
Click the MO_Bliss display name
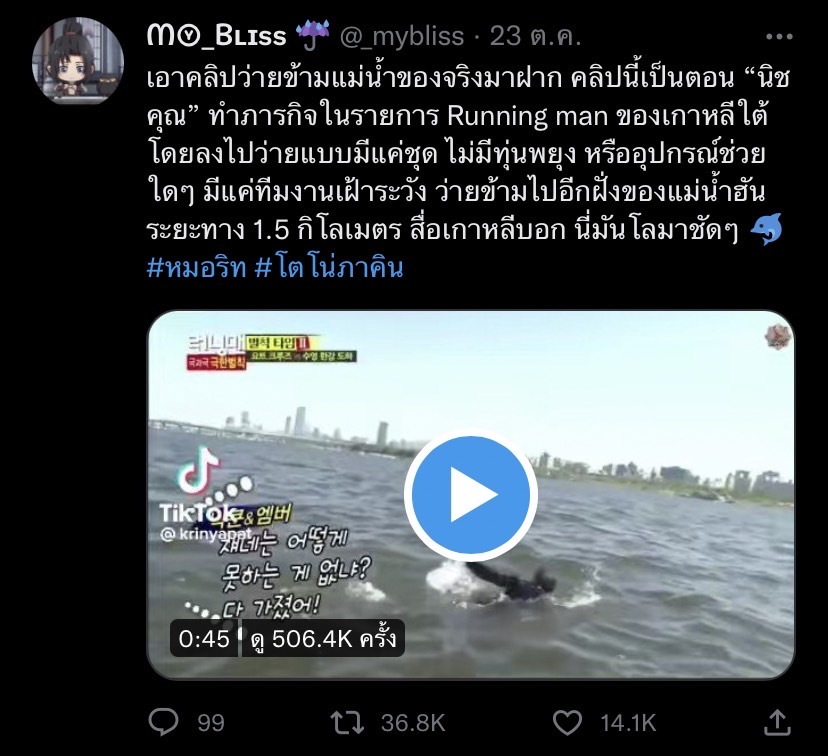pos(217,36)
